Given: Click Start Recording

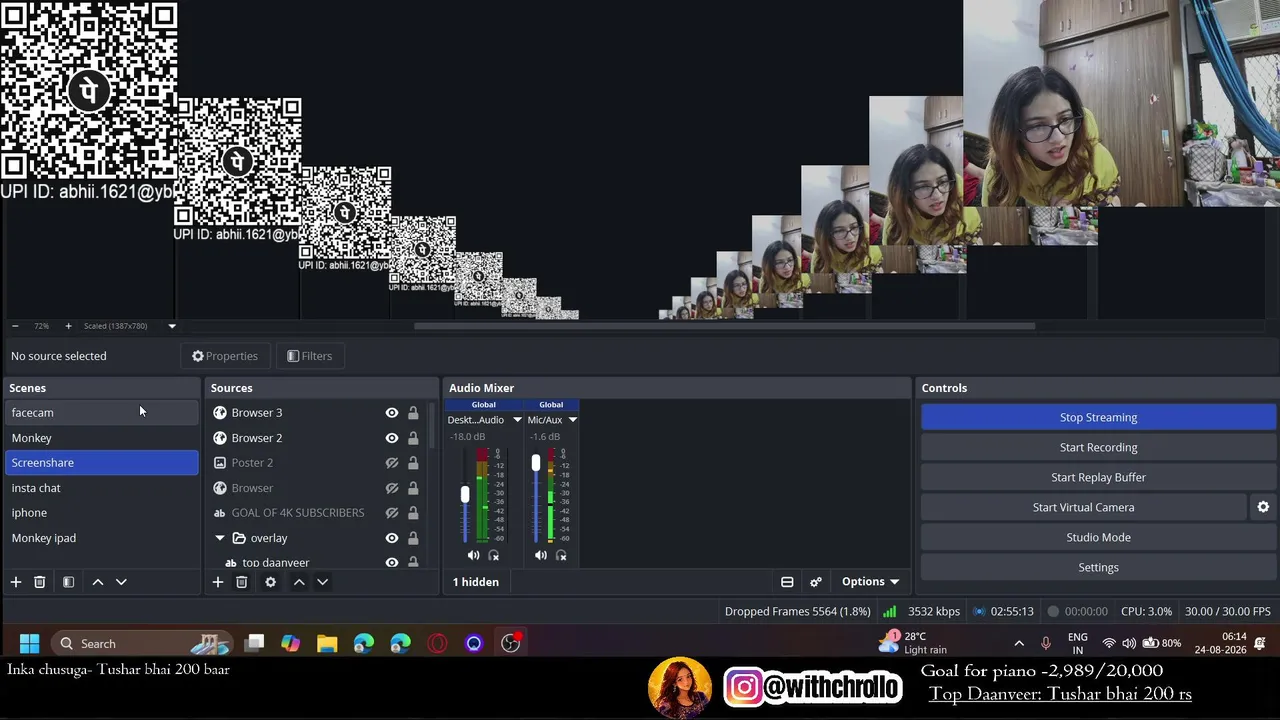Looking at the screenshot, I should point(1098,447).
